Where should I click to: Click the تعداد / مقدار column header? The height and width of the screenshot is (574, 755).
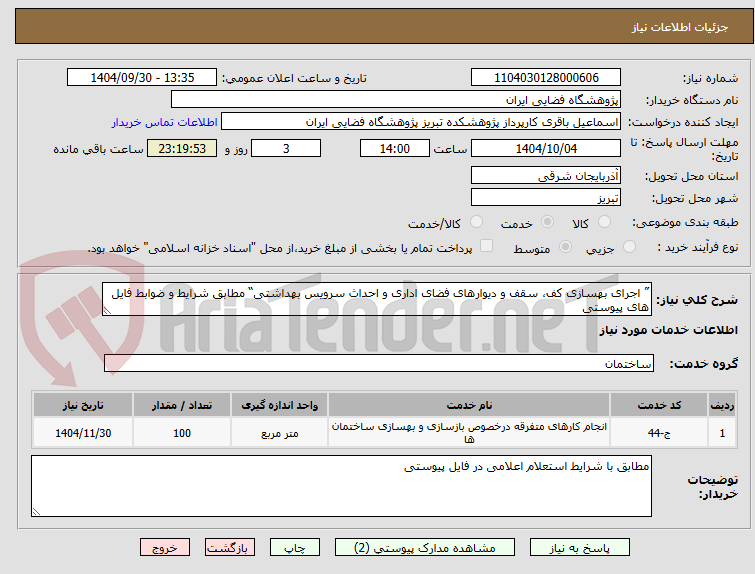pyautogui.click(x=182, y=405)
